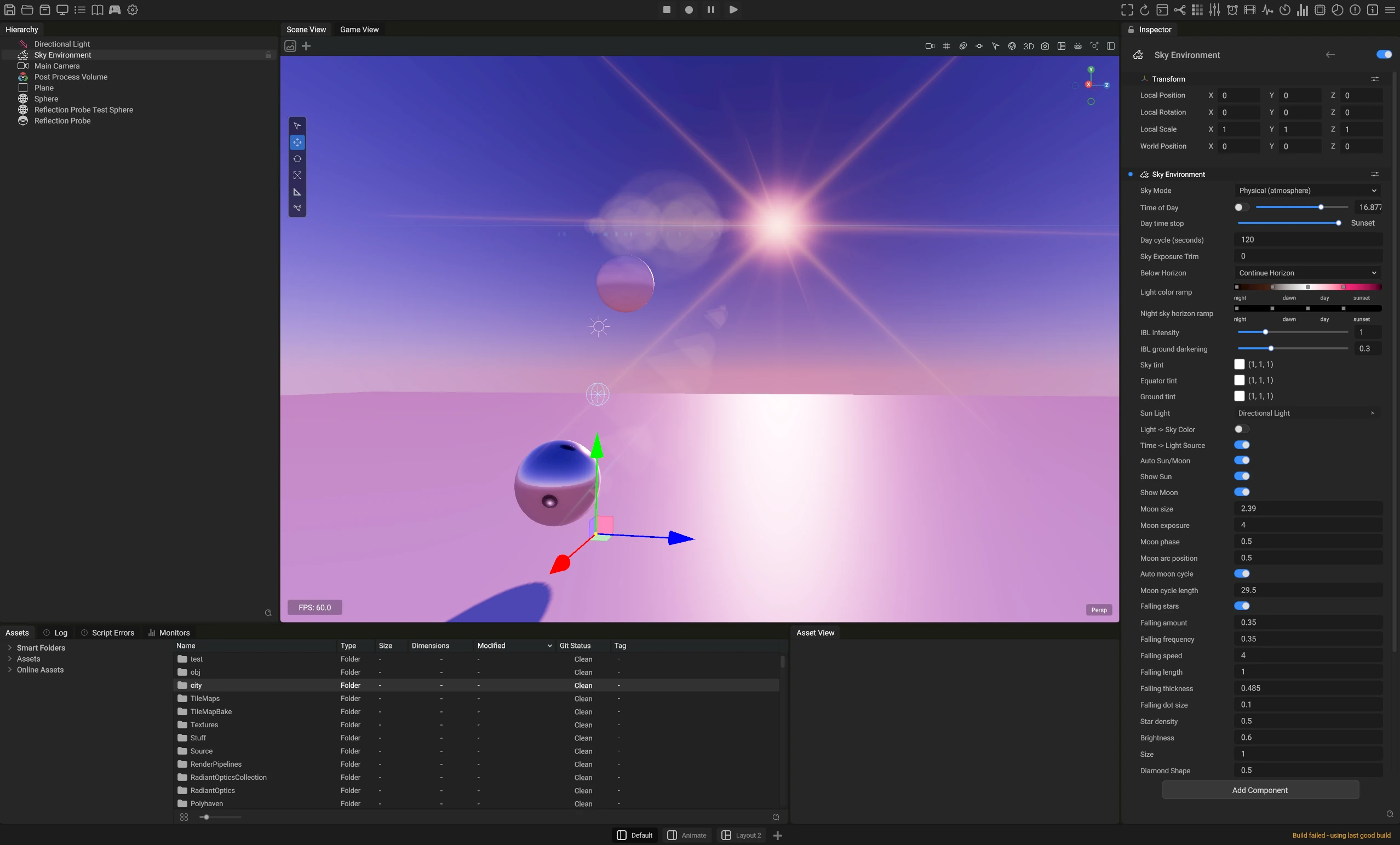Open Transform component options menu
1400x845 pixels.
[1375, 79]
